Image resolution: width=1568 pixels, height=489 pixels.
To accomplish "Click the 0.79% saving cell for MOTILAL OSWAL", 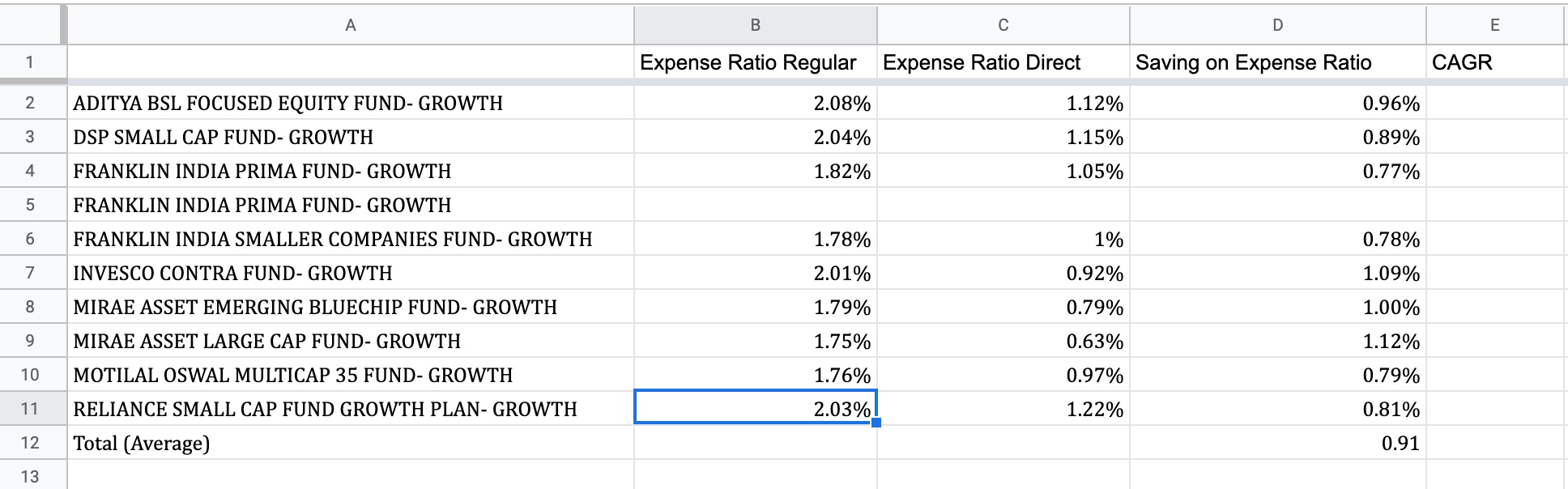I will click(x=1277, y=375).
